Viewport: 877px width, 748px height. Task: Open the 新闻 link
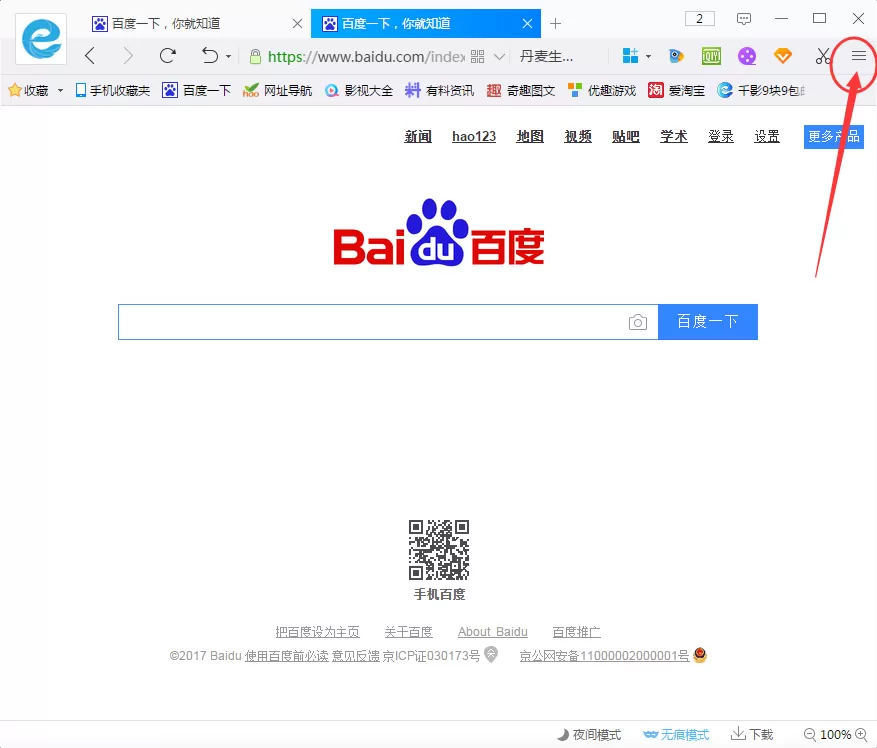pyautogui.click(x=418, y=137)
